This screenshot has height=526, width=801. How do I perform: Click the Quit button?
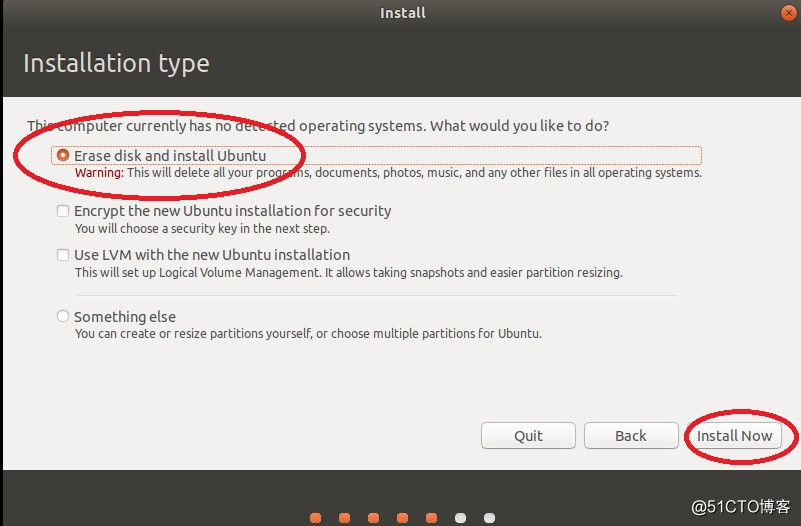(528, 436)
